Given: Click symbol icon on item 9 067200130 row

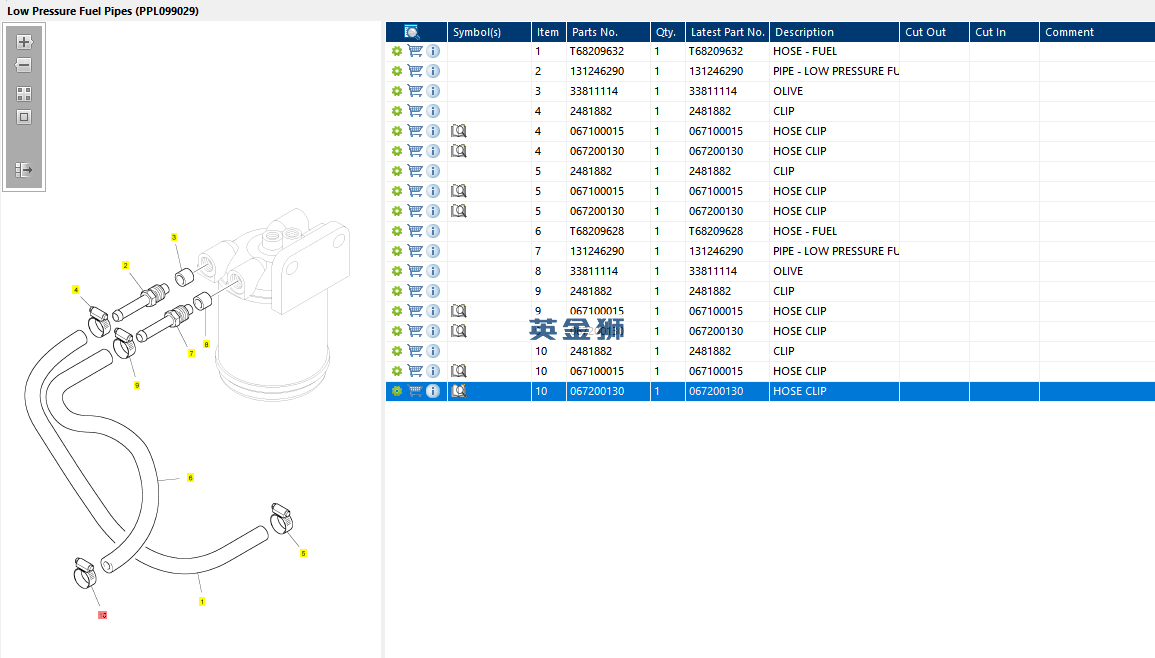Looking at the screenshot, I should pyautogui.click(x=459, y=331).
